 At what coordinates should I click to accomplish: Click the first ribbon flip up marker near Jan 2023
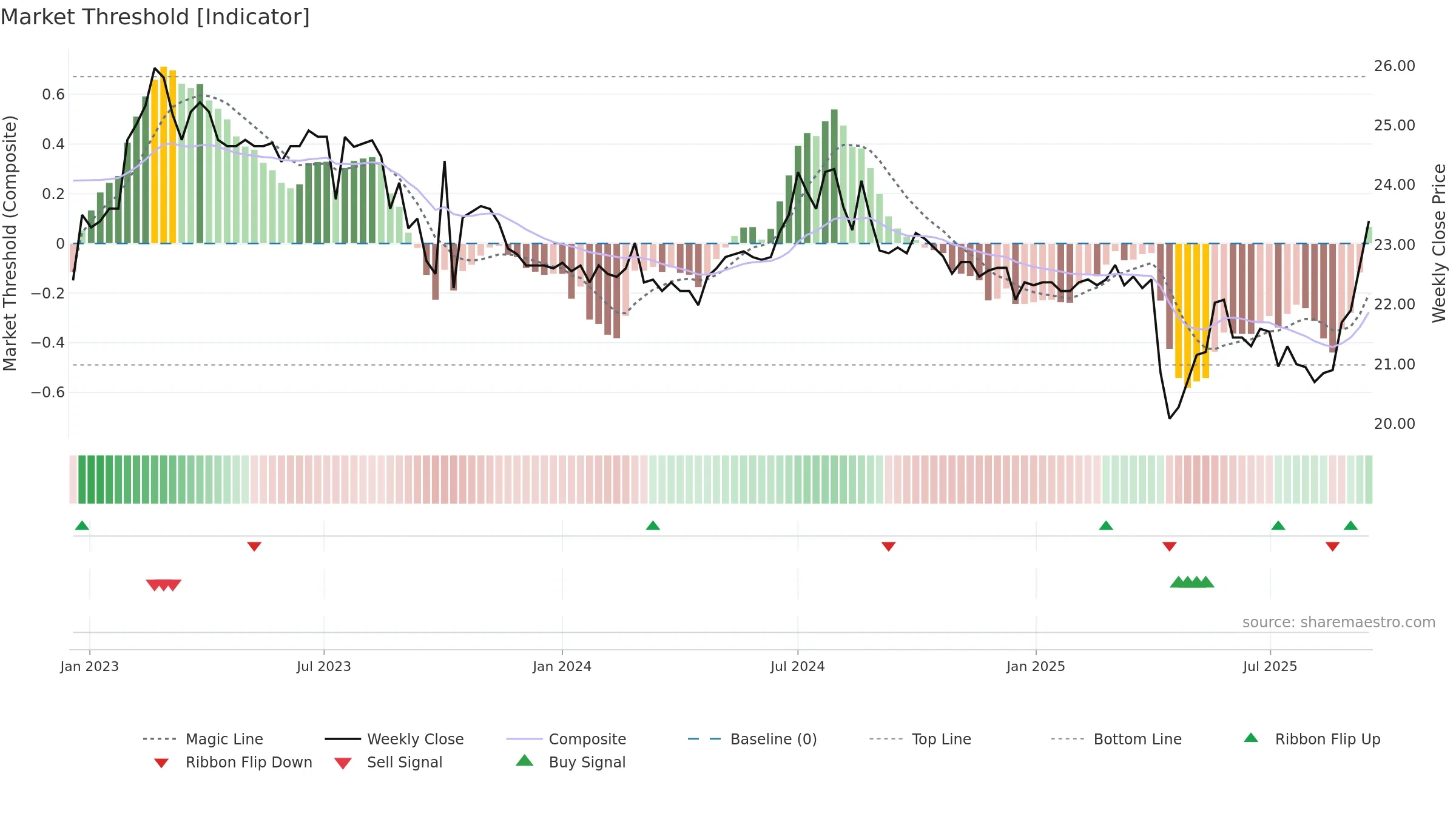pos(82,525)
